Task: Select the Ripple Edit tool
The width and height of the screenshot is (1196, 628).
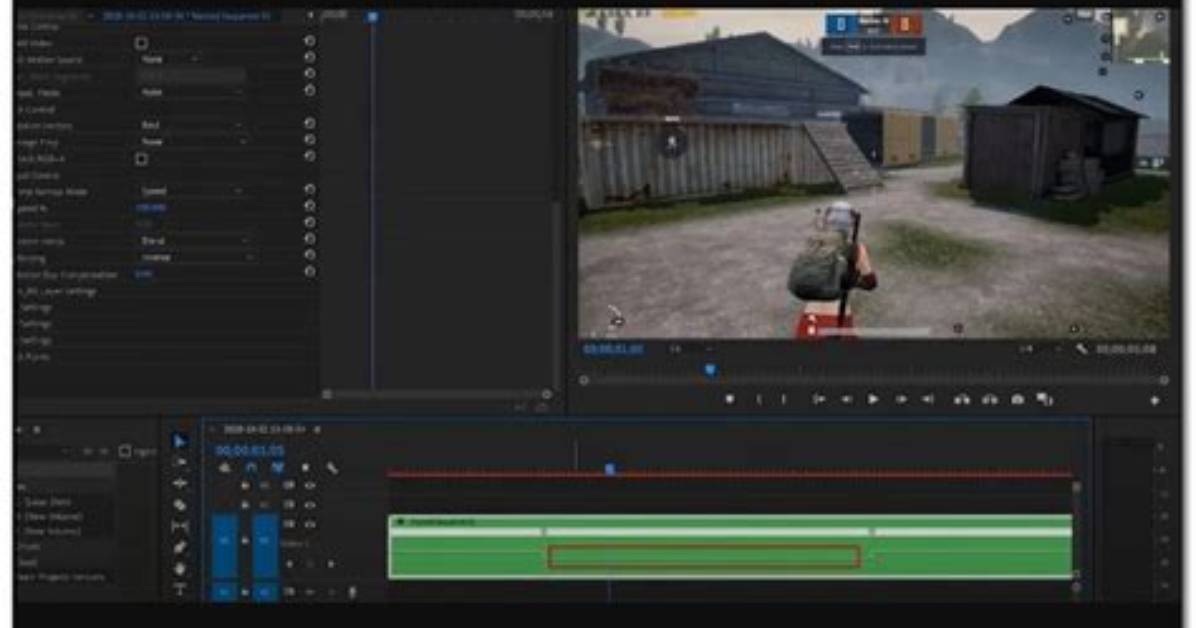Action: click(180, 483)
